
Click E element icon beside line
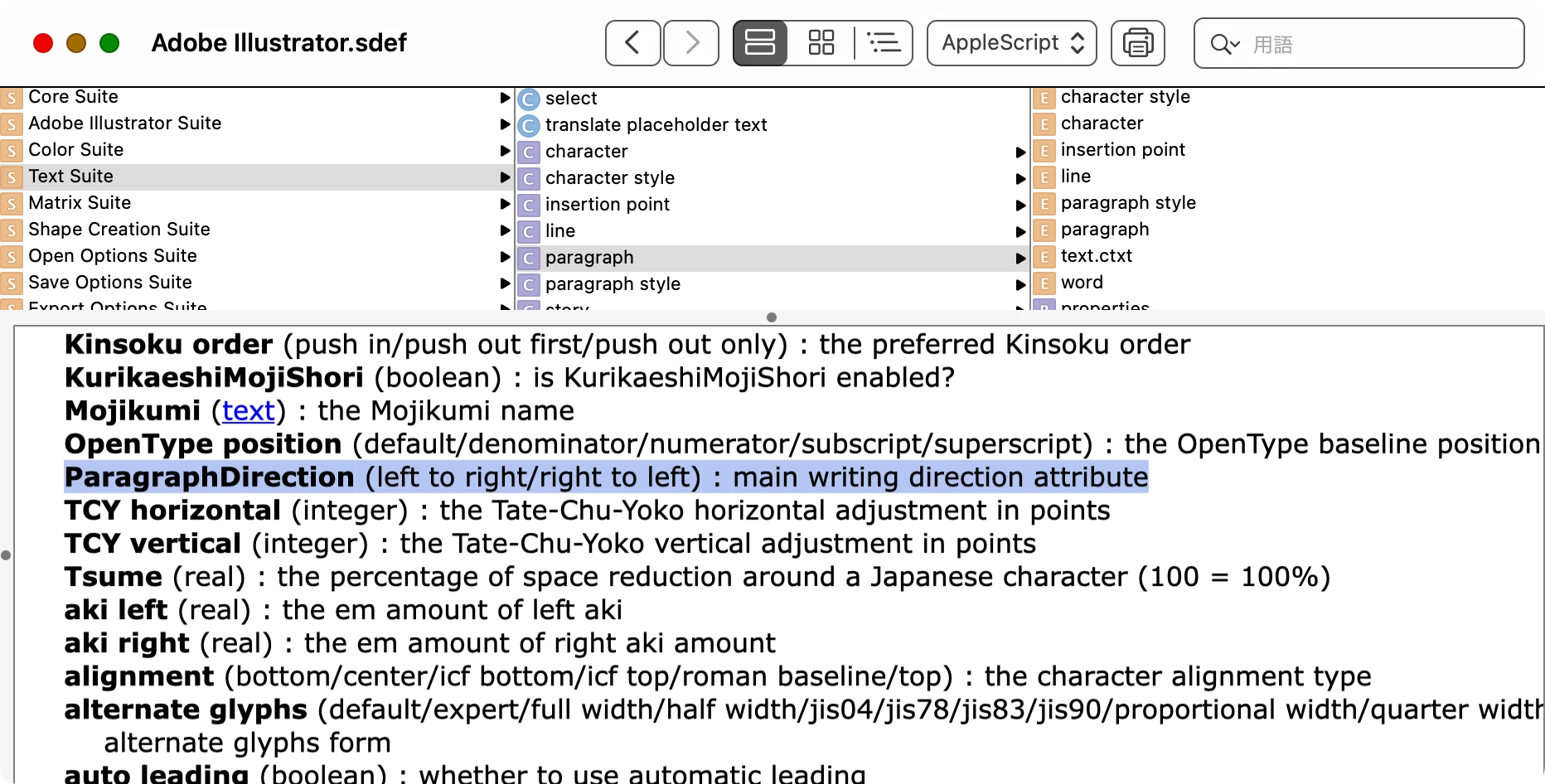click(x=1044, y=177)
